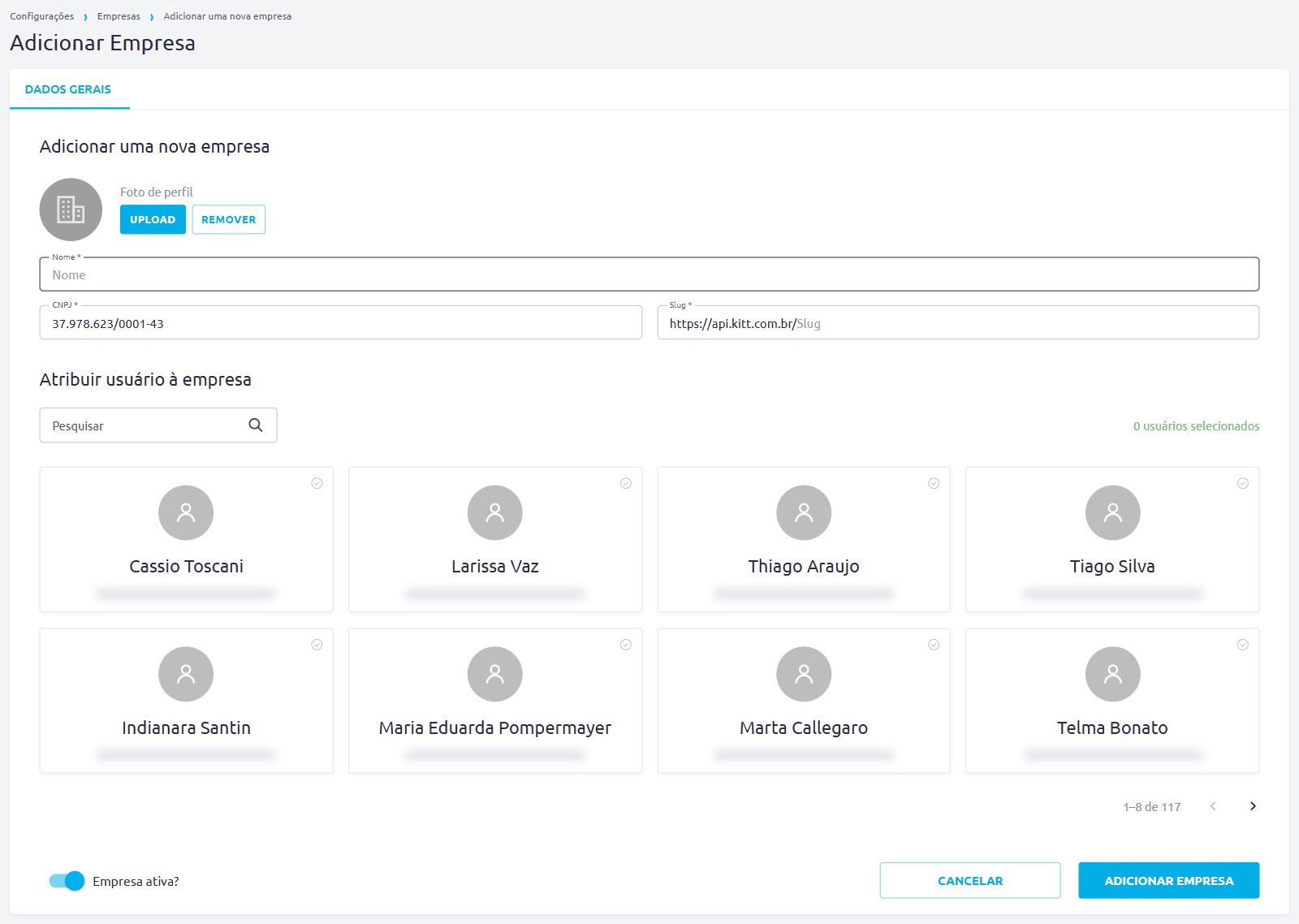
Task: Click Cassio Toscani's avatar icon
Action: pyautogui.click(x=186, y=512)
